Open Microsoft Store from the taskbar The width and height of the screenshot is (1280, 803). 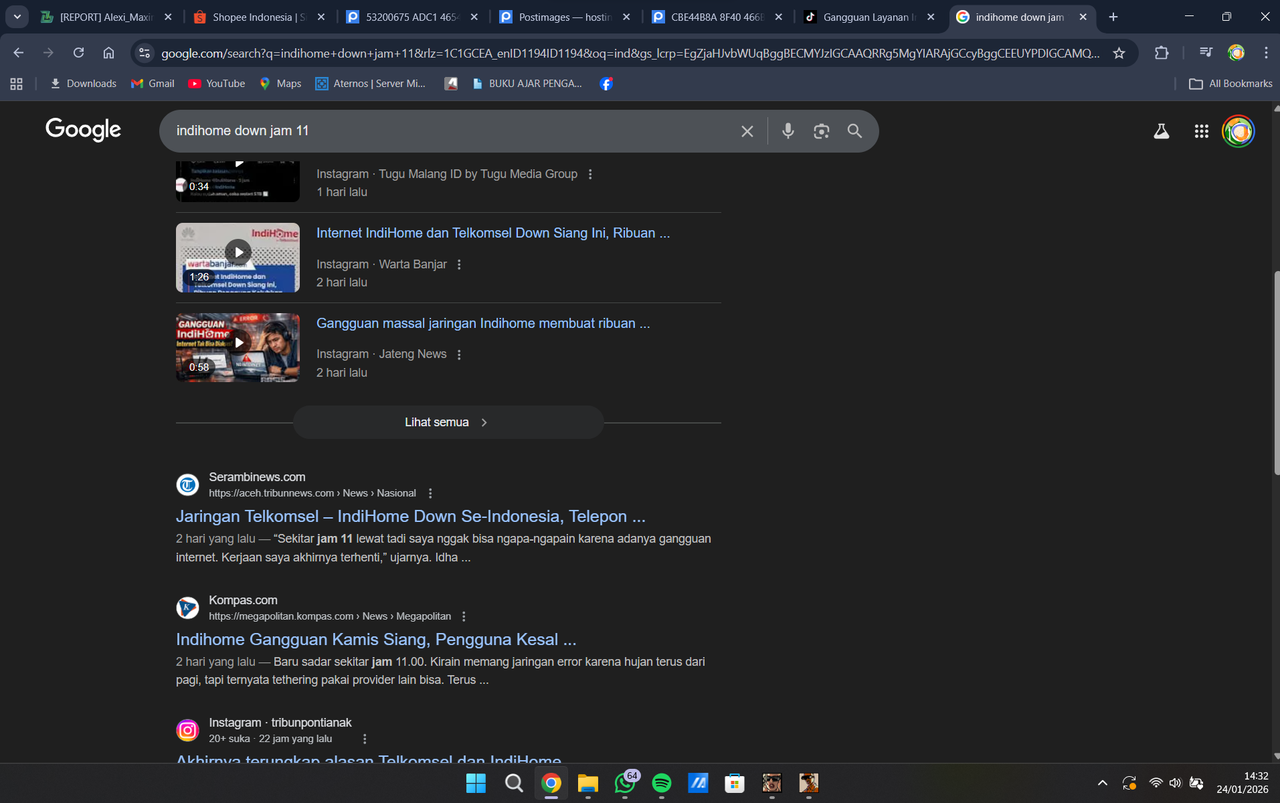pyautogui.click(x=735, y=783)
